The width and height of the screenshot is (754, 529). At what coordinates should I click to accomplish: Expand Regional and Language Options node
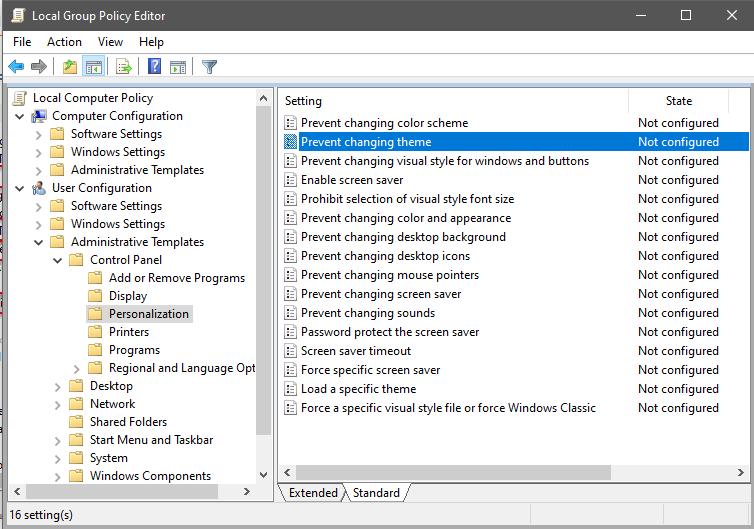[x=77, y=368]
